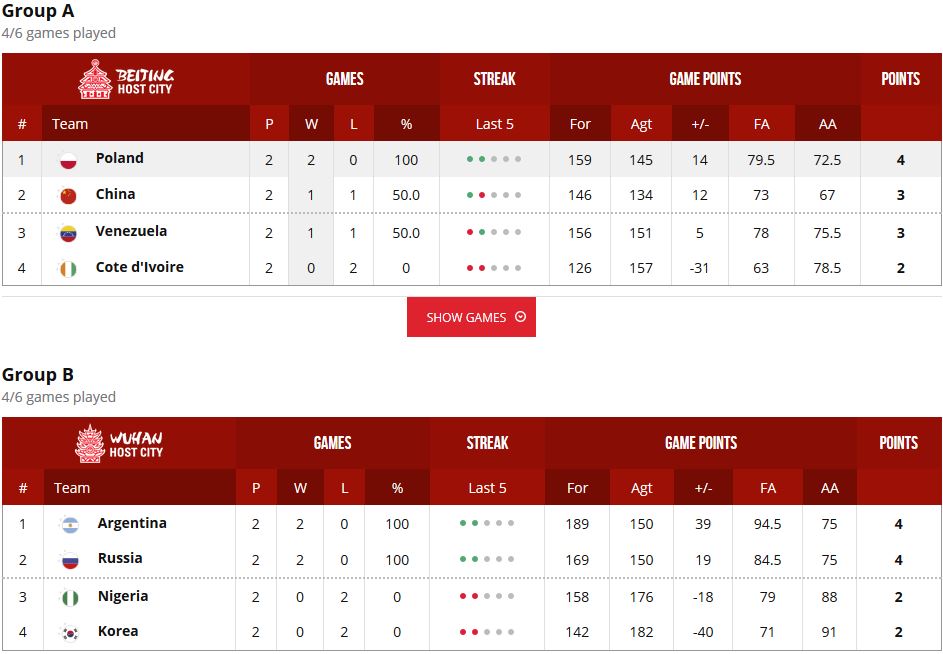Expand Group A games with Show Games

(x=471, y=317)
